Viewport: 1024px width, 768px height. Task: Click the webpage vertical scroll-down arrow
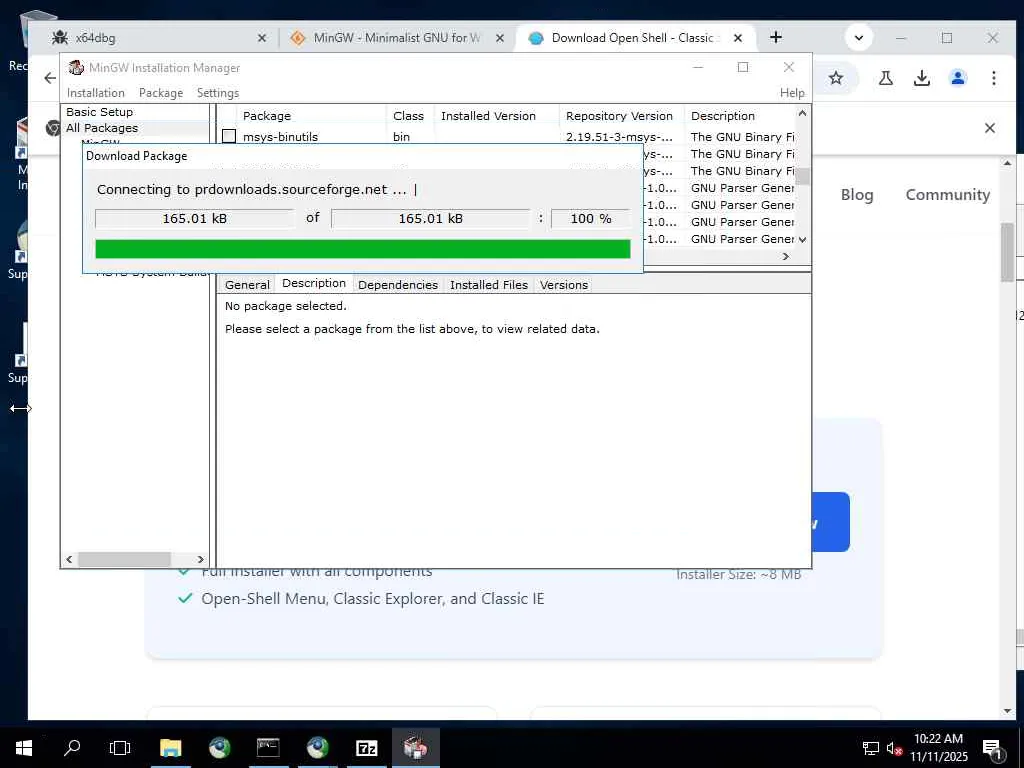point(1007,711)
